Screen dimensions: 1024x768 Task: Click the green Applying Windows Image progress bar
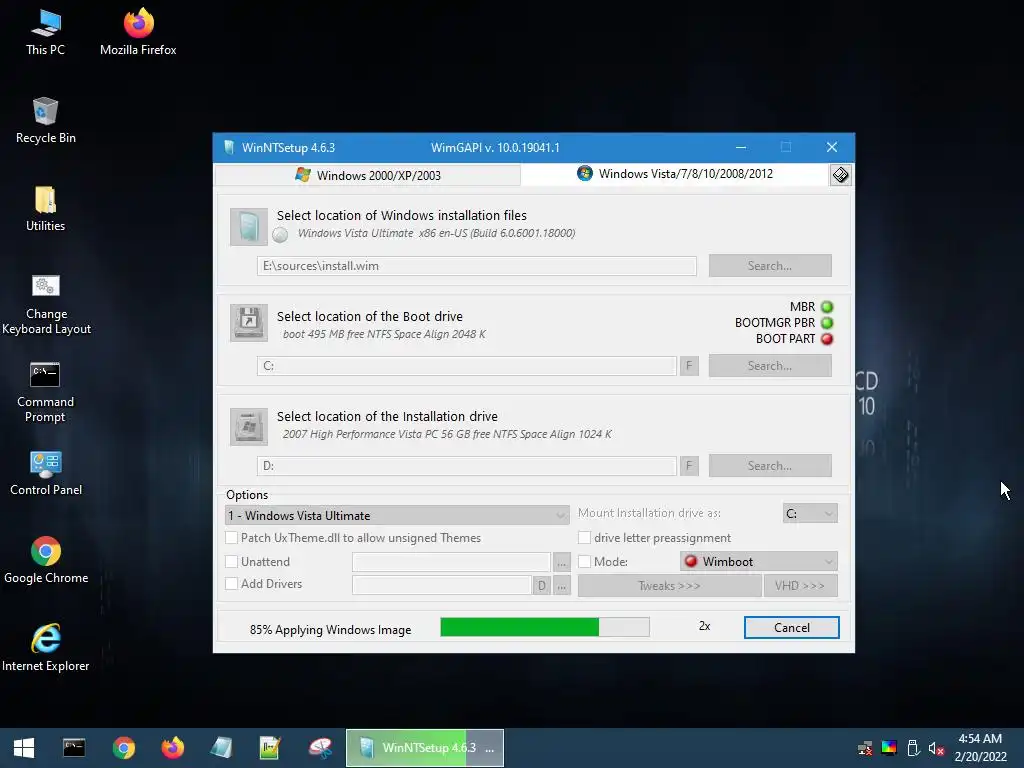pos(545,627)
